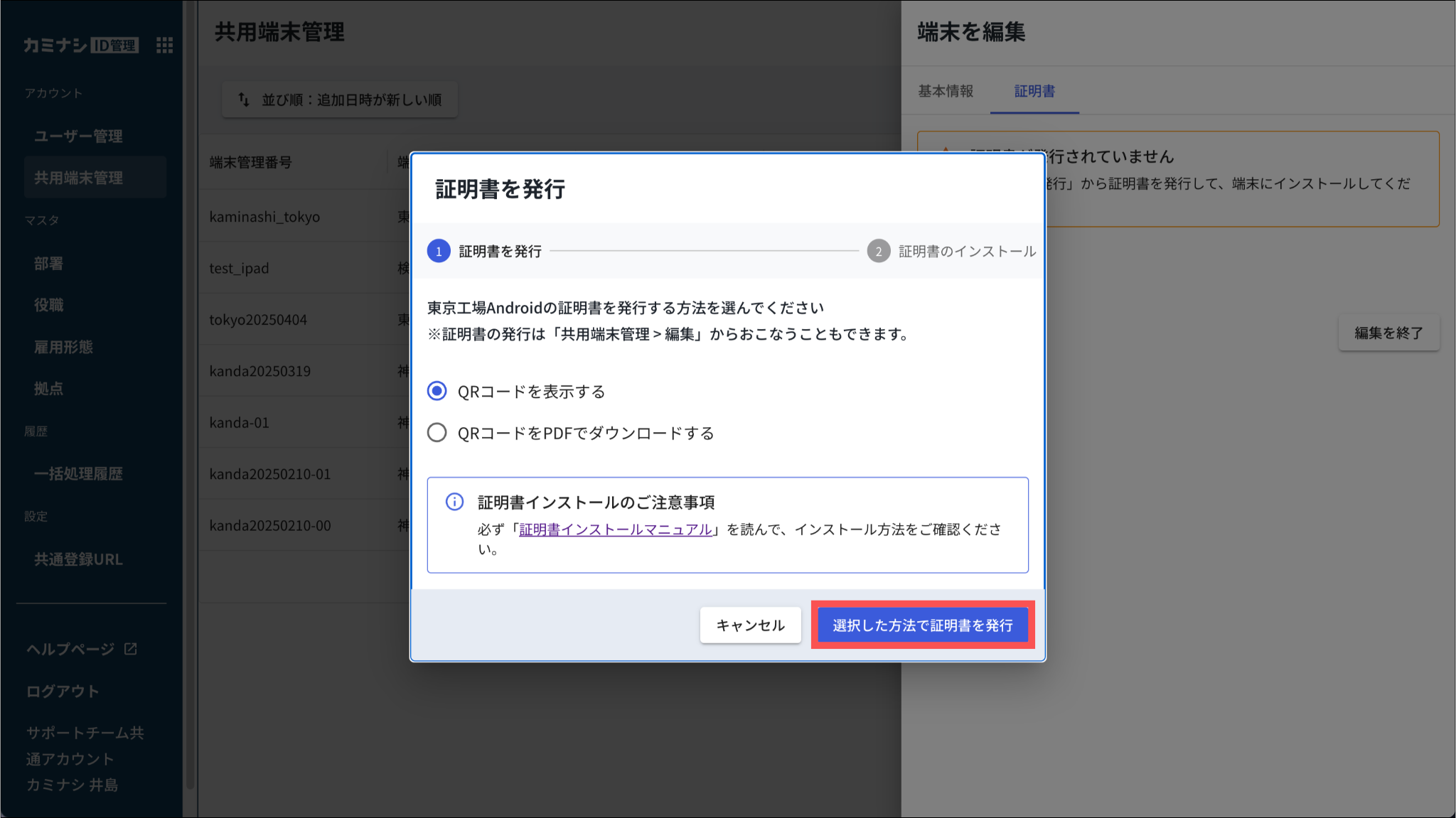Switch to 証明書 tab
This screenshot has width=1456, height=818.
coord(1034,91)
